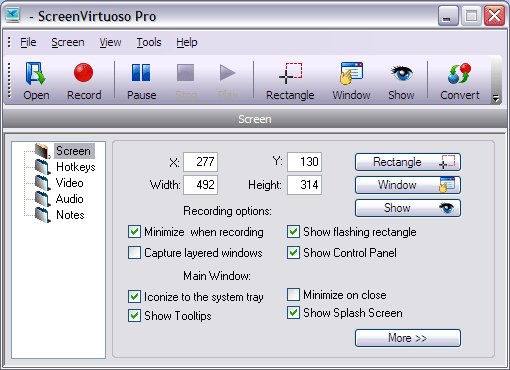Toggle Minimize on close checkbox
Viewport: 510px width, 370px height.
point(293,295)
